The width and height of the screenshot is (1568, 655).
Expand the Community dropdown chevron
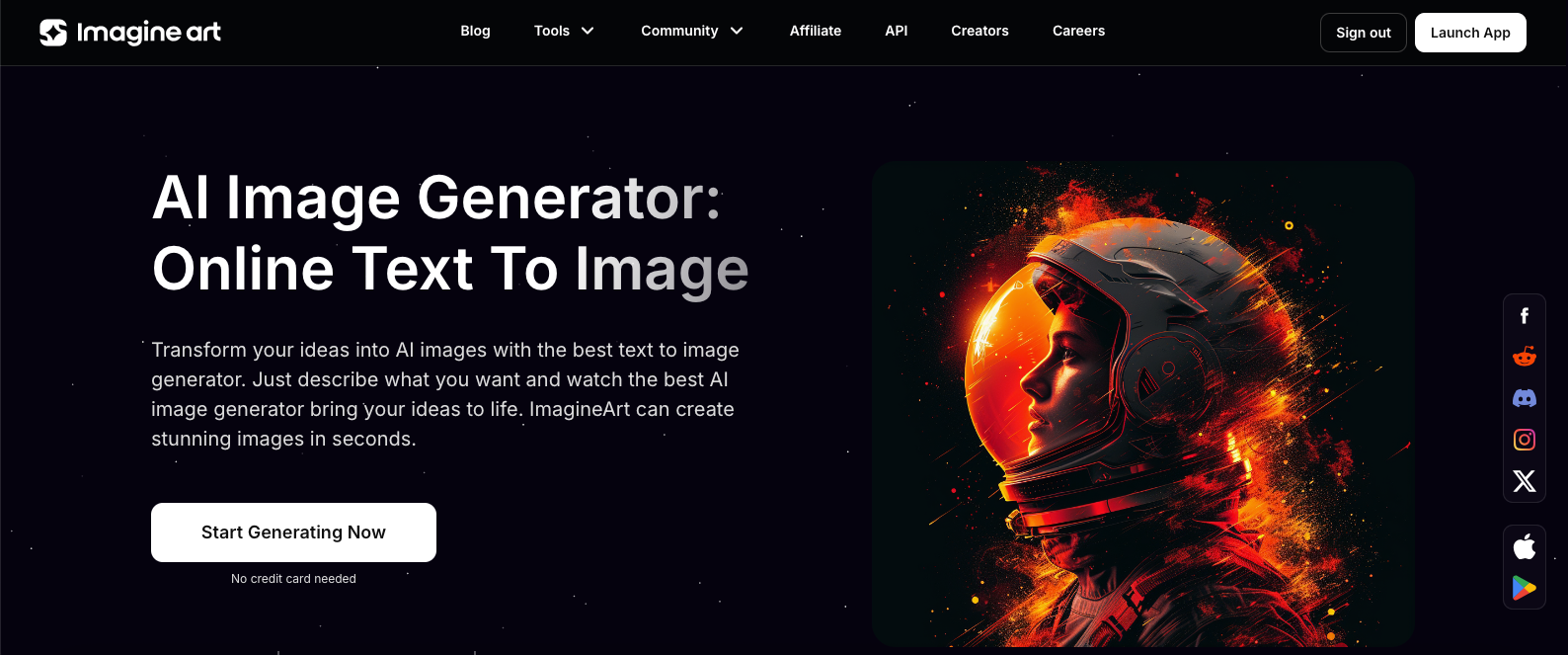pos(737,31)
